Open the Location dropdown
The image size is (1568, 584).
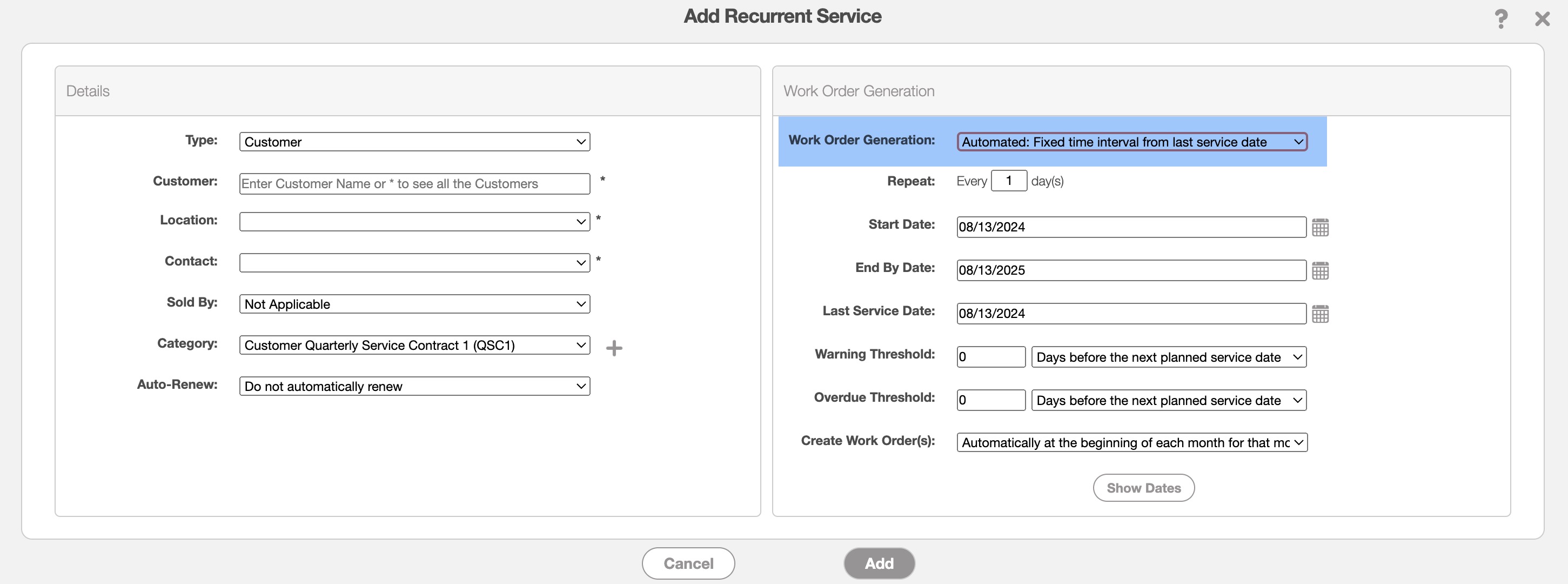[x=414, y=222]
